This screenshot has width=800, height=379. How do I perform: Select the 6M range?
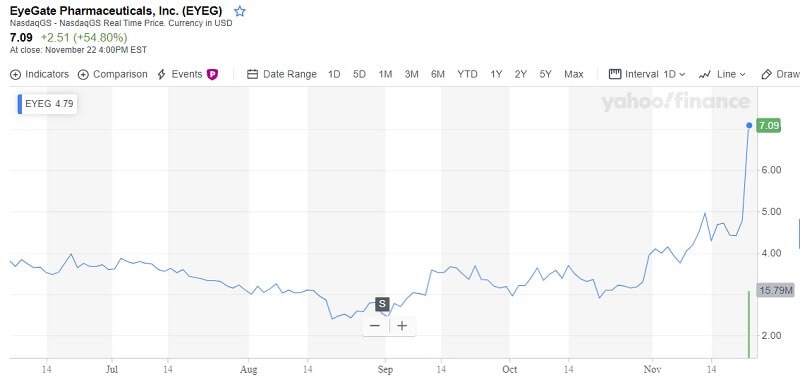438,74
